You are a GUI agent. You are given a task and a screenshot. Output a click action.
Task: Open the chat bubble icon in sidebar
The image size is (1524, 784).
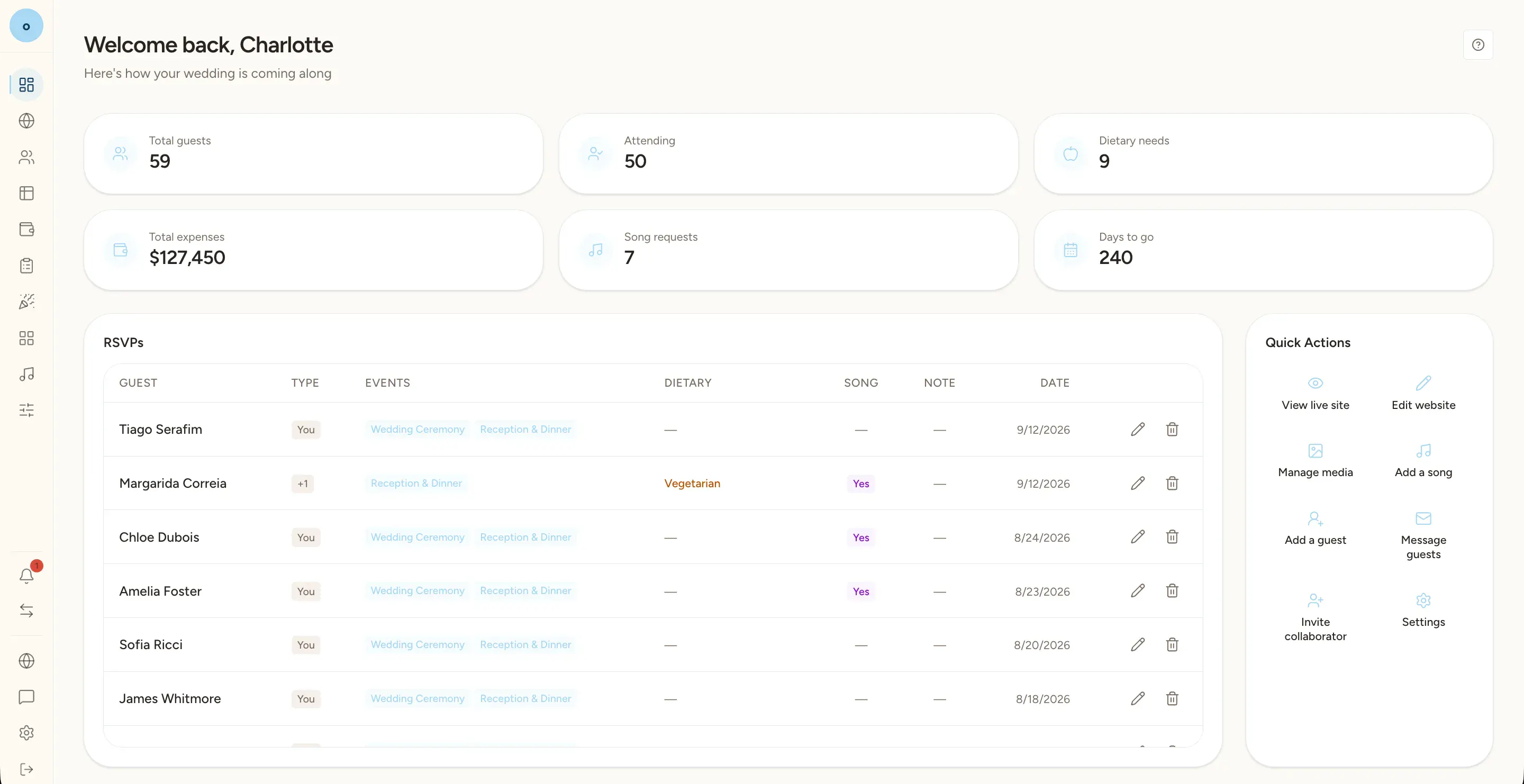click(x=26, y=697)
